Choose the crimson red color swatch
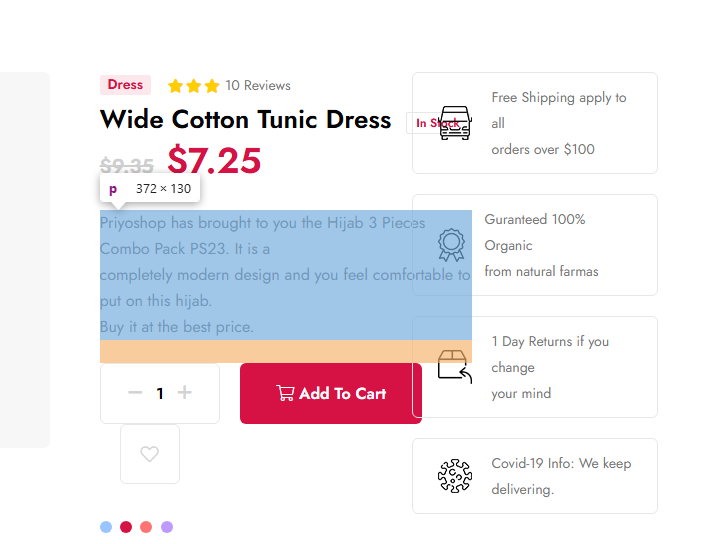705x544 pixels. [x=126, y=527]
